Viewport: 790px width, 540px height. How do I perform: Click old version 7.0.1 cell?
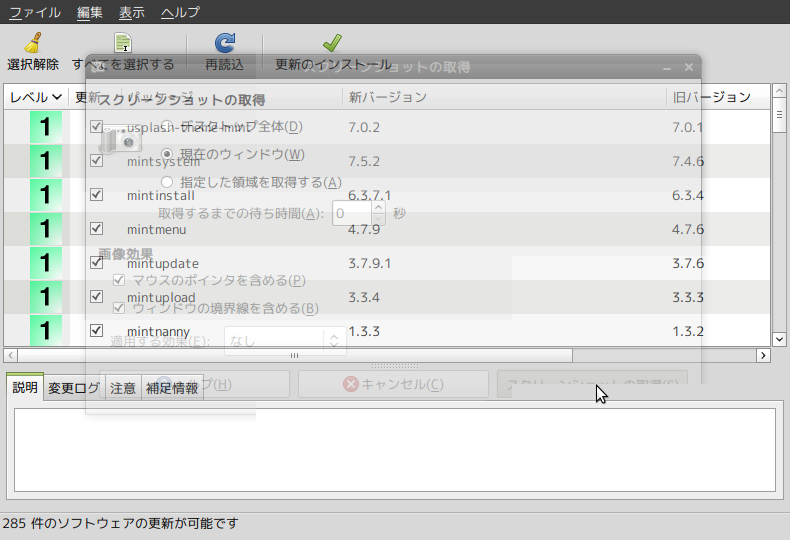688,127
